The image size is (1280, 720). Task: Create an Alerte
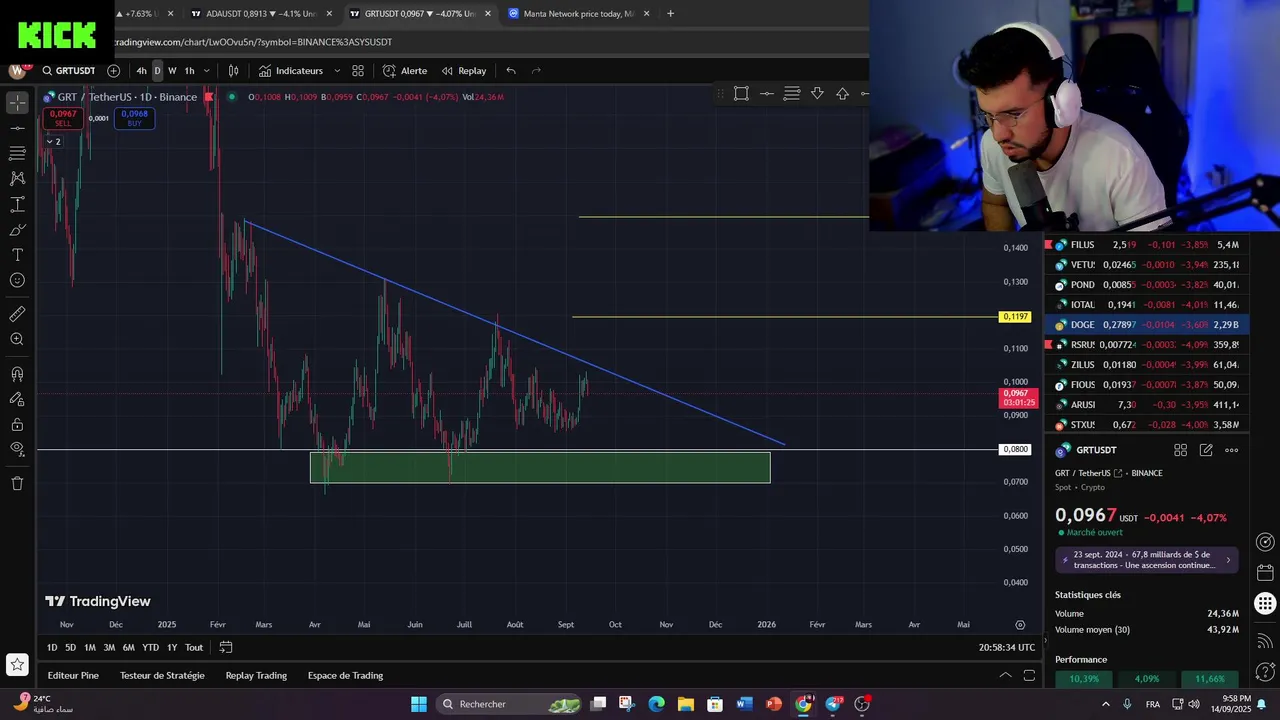click(404, 71)
